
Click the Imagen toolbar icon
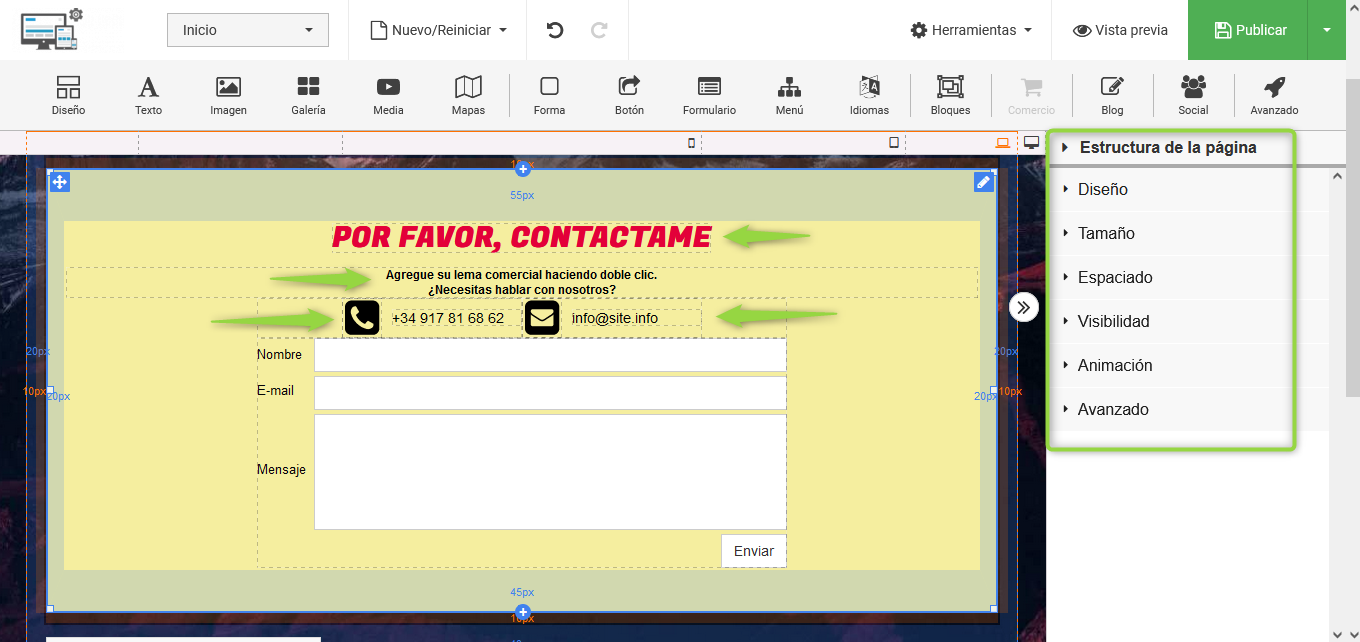pyautogui.click(x=228, y=96)
